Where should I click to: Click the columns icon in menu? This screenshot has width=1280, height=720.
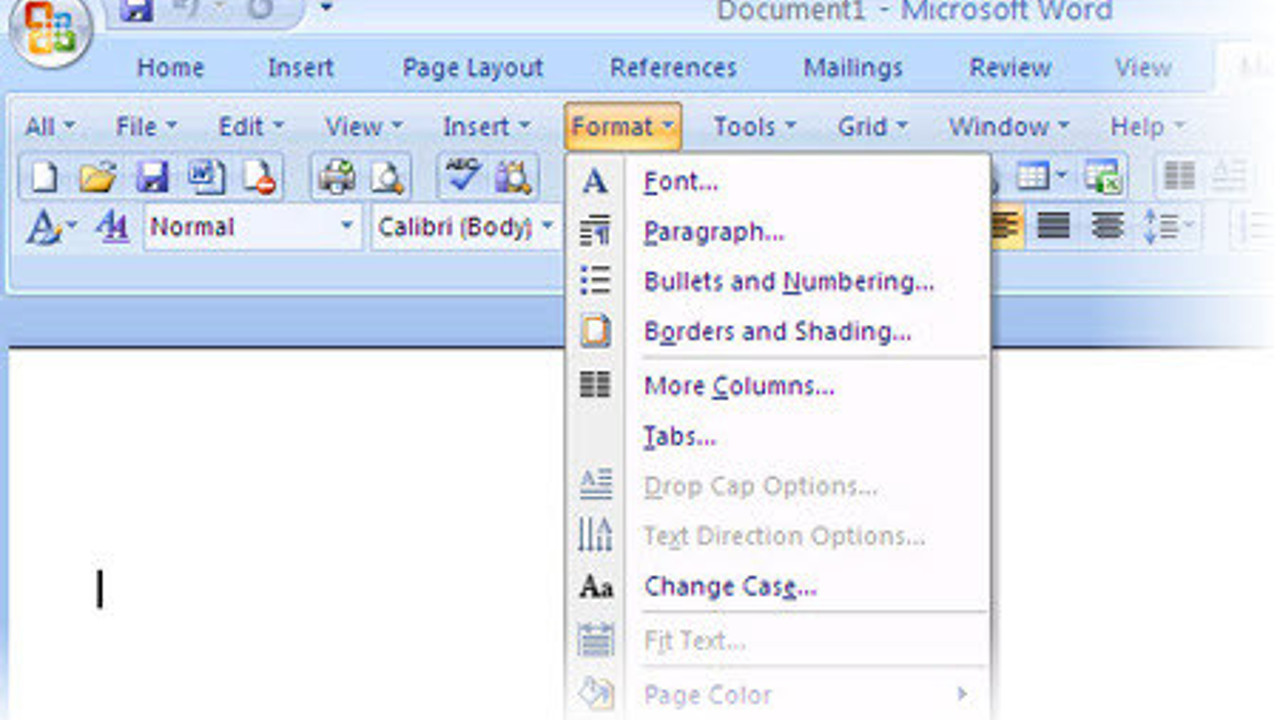coord(595,385)
